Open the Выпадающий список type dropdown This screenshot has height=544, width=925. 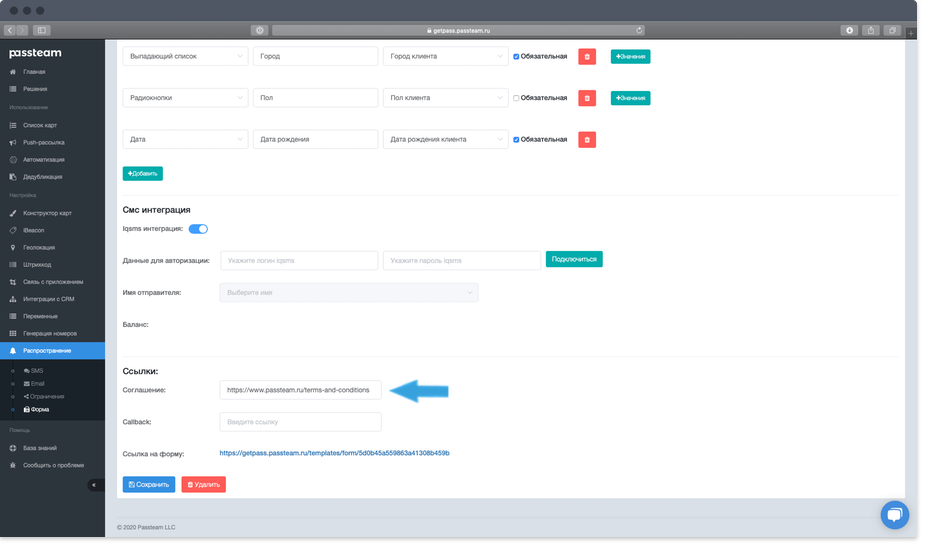(186, 57)
